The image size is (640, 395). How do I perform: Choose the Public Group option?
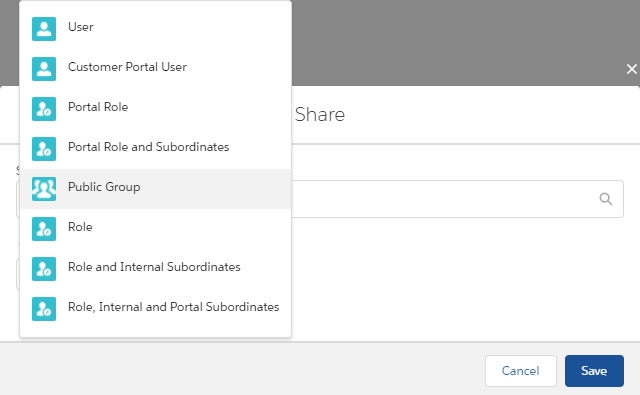156,189
